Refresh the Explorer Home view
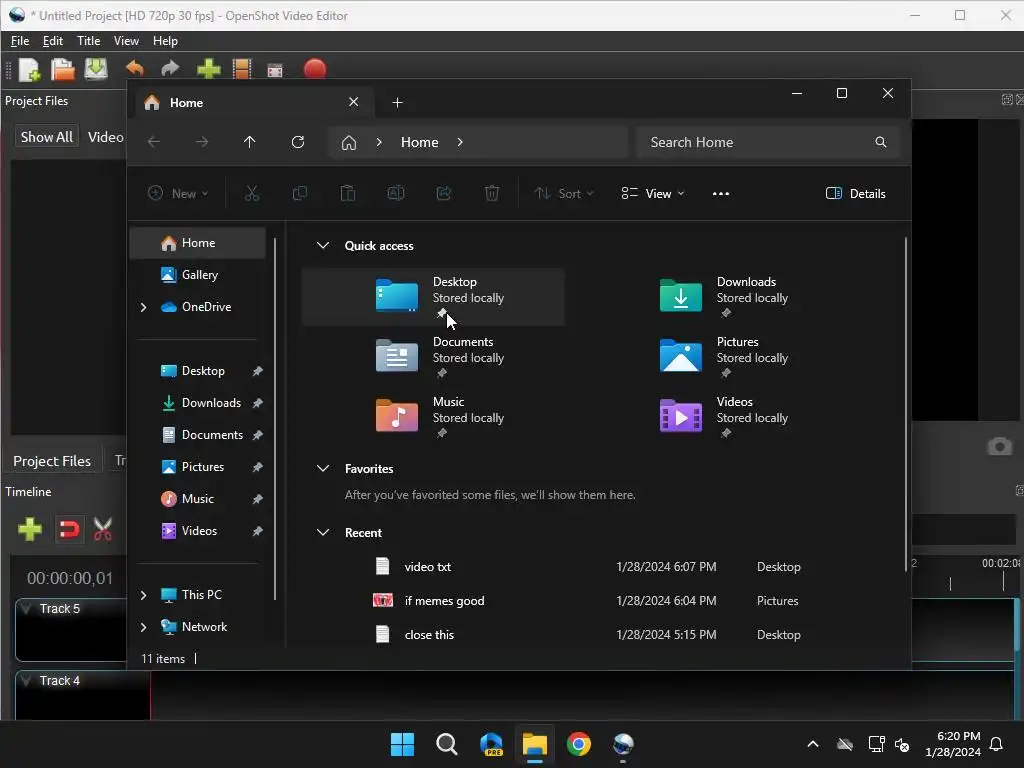1024x768 pixels. pos(298,142)
